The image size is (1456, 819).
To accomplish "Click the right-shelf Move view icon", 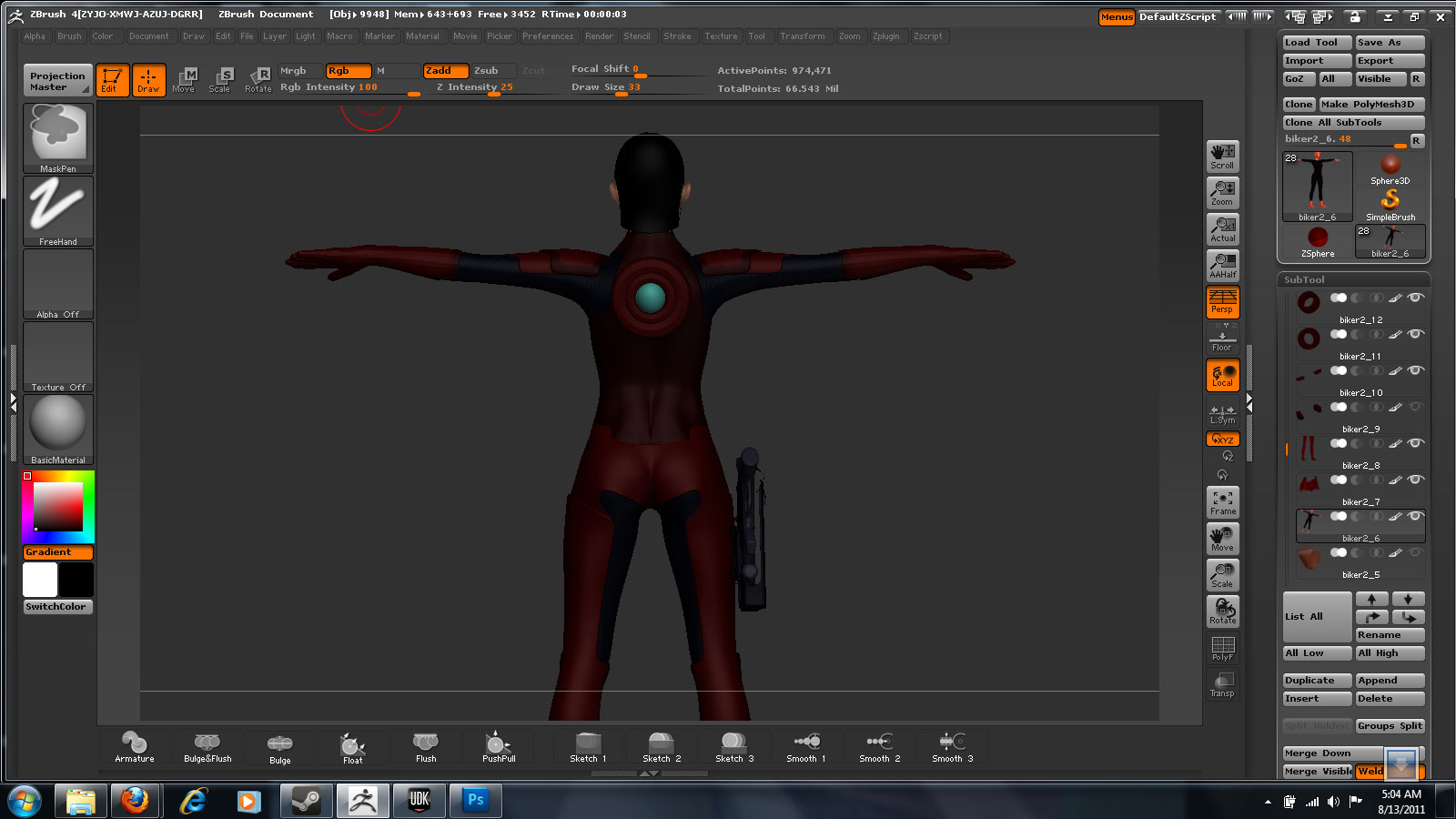I will click(1222, 539).
